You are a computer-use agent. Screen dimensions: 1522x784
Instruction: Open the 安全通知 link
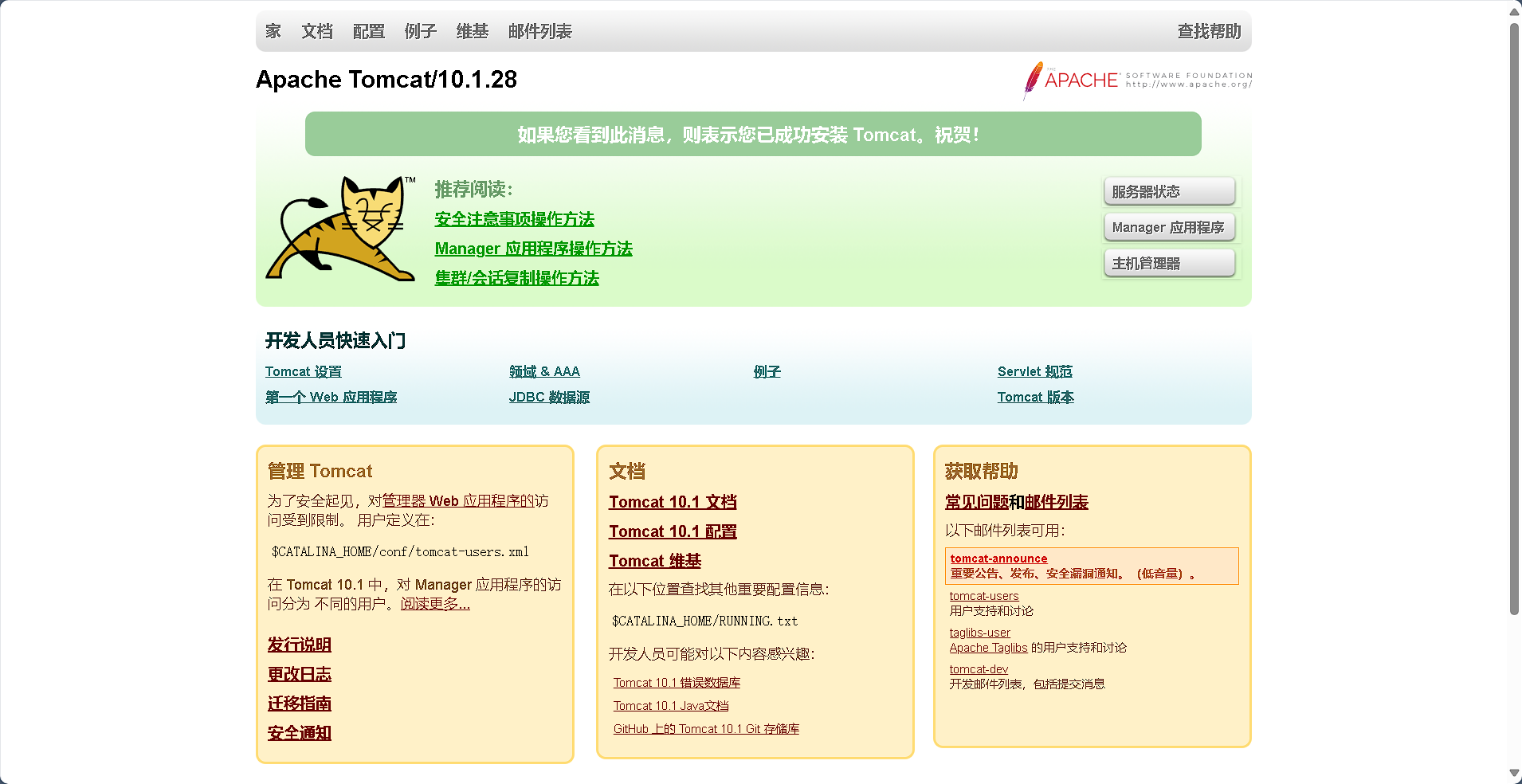pyautogui.click(x=299, y=733)
